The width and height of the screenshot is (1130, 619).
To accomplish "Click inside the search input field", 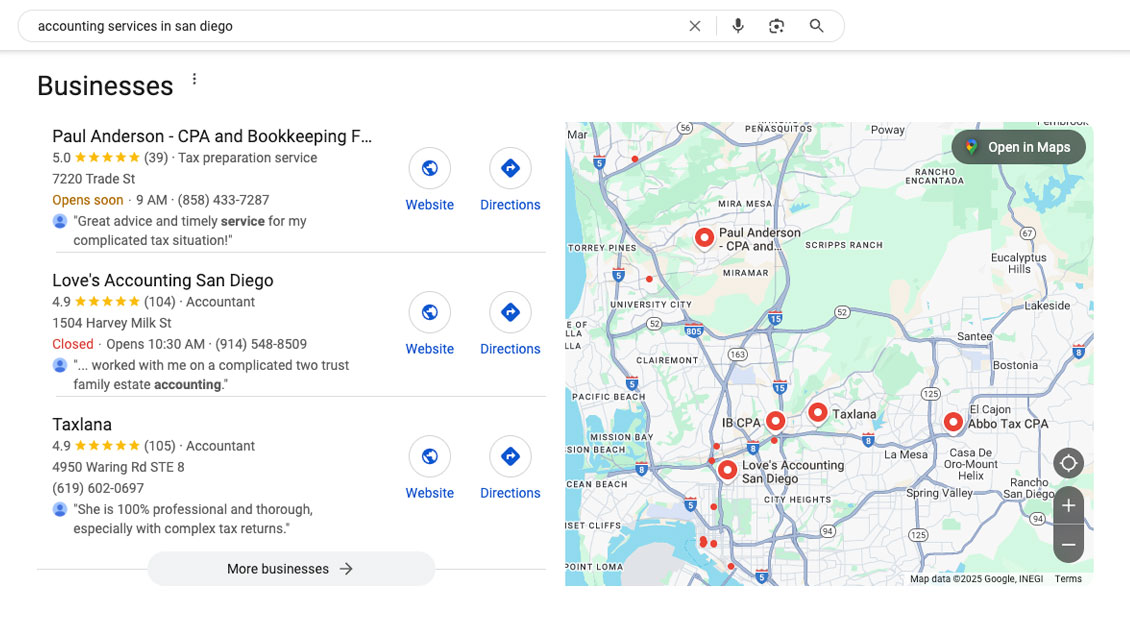I will (300, 26).
